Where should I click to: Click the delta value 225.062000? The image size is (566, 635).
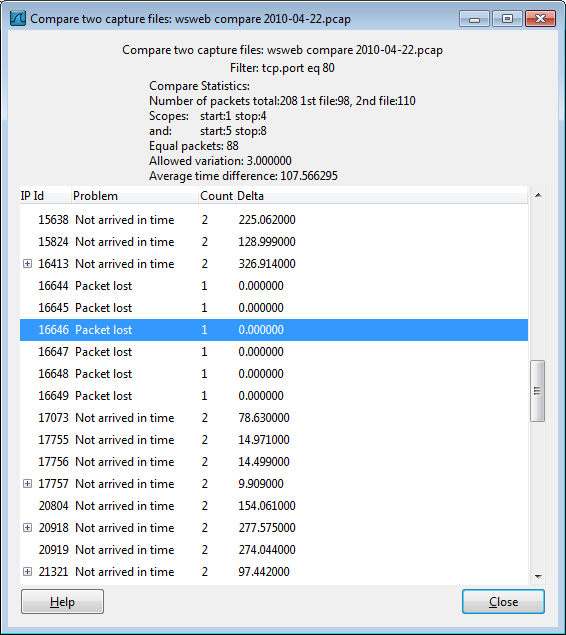pos(267,220)
